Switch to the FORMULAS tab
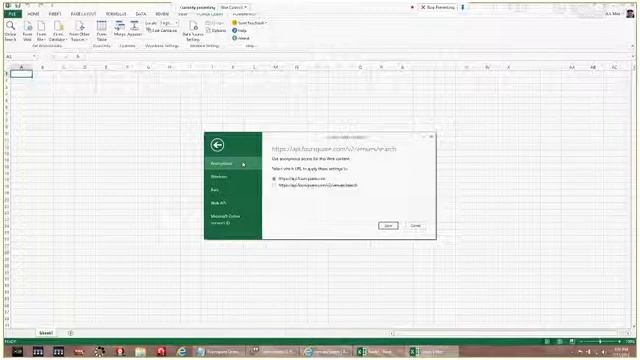 (116, 14)
